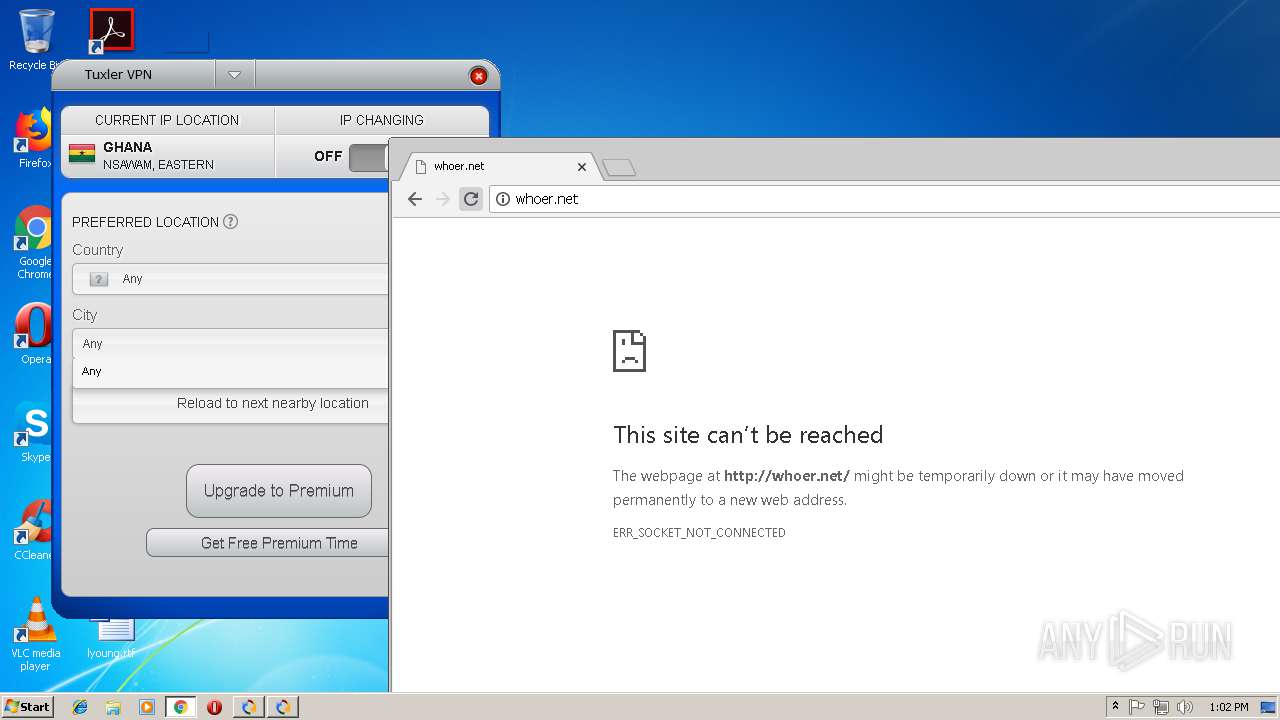Close the whoer.net tab
Screen dimensions: 1280x720
[x=582, y=167]
